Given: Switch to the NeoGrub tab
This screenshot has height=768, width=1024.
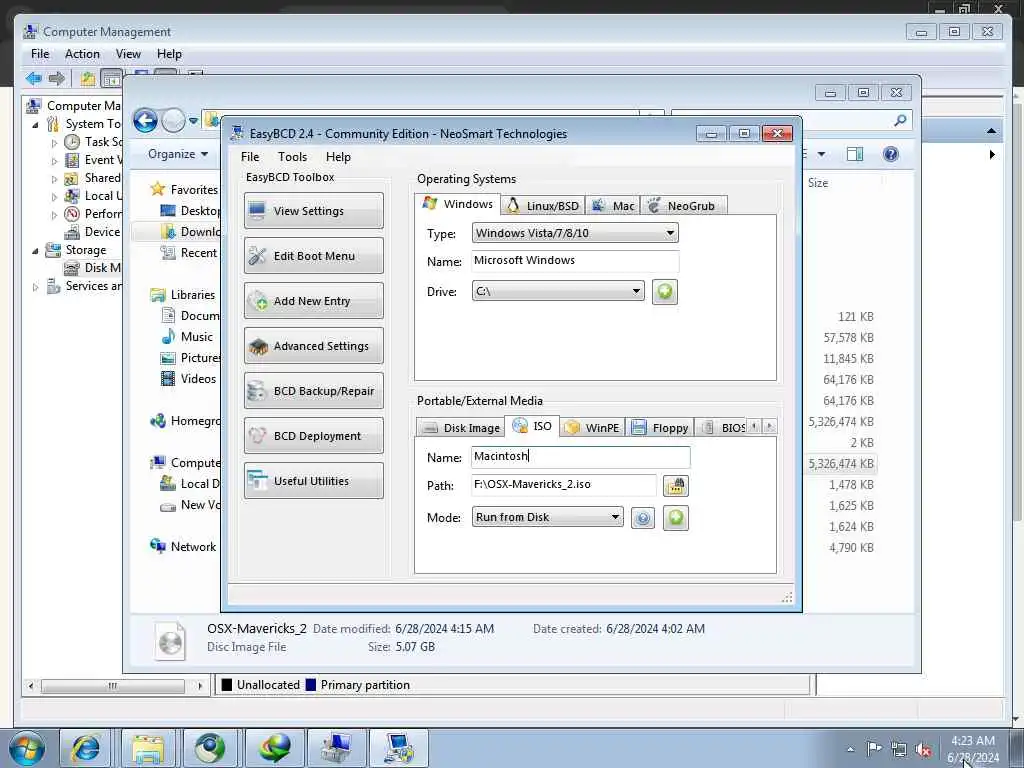Looking at the screenshot, I should click(x=683, y=206).
